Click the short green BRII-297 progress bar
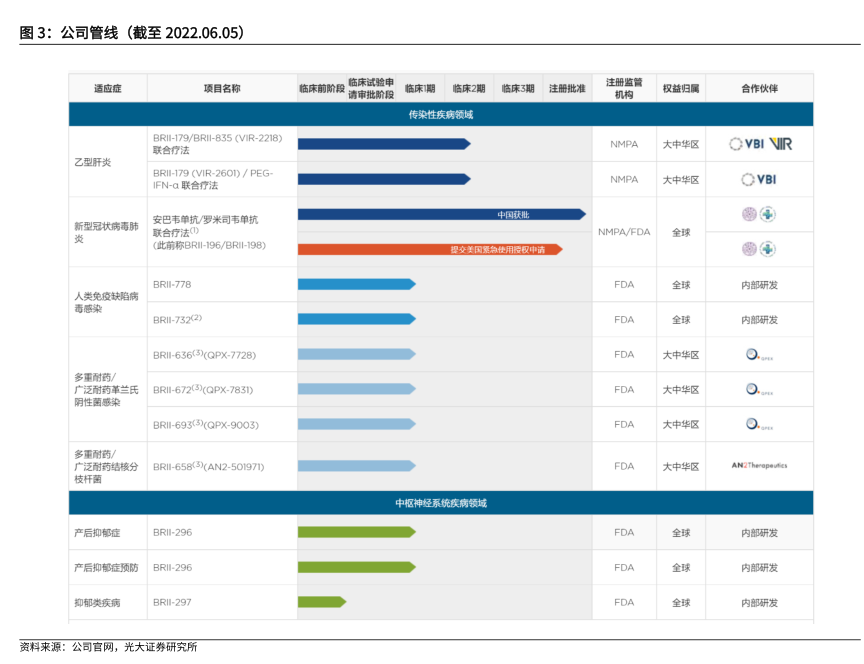The height and width of the screenshot is (664, 864). tap(321, 602)
